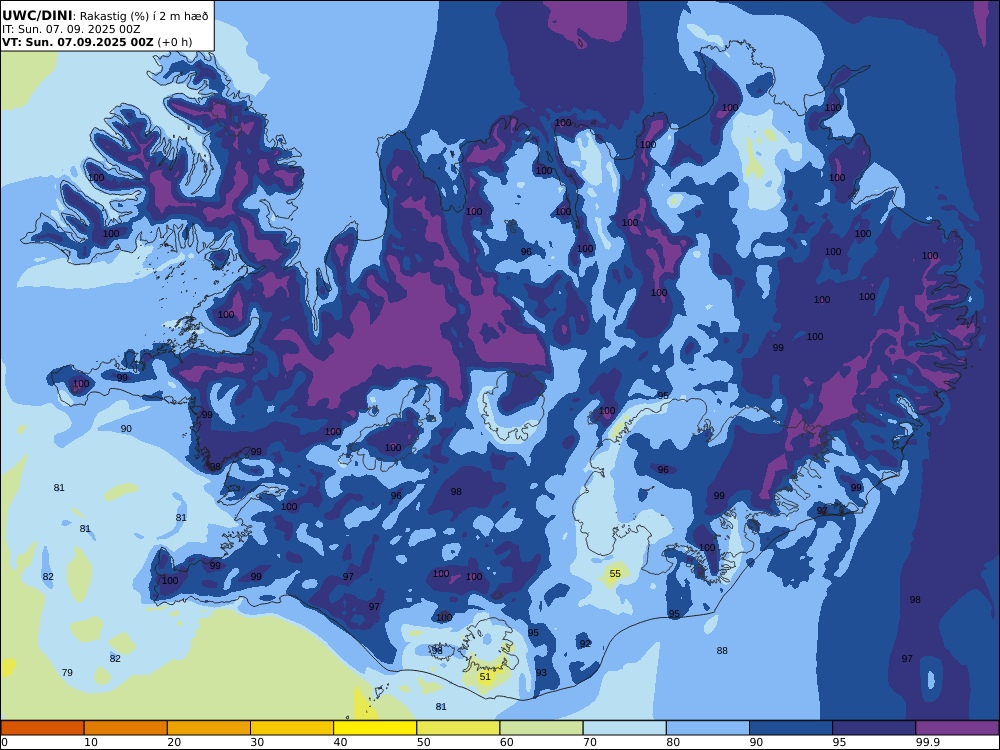Click the dark orange 0–10 legend swatch
The width and height of the screenshot is (1000, 750).
[x=42, y=728]
